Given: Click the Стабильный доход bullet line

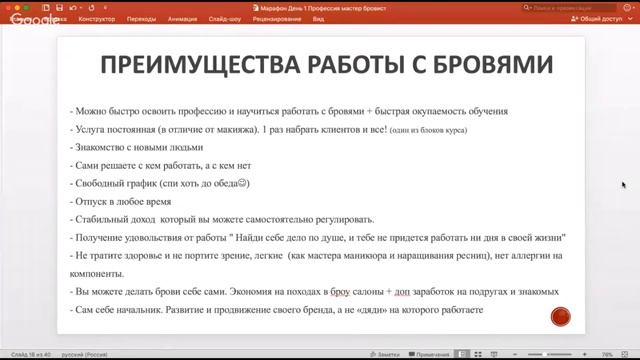Looking at the screenshot, I should point(222,220).
